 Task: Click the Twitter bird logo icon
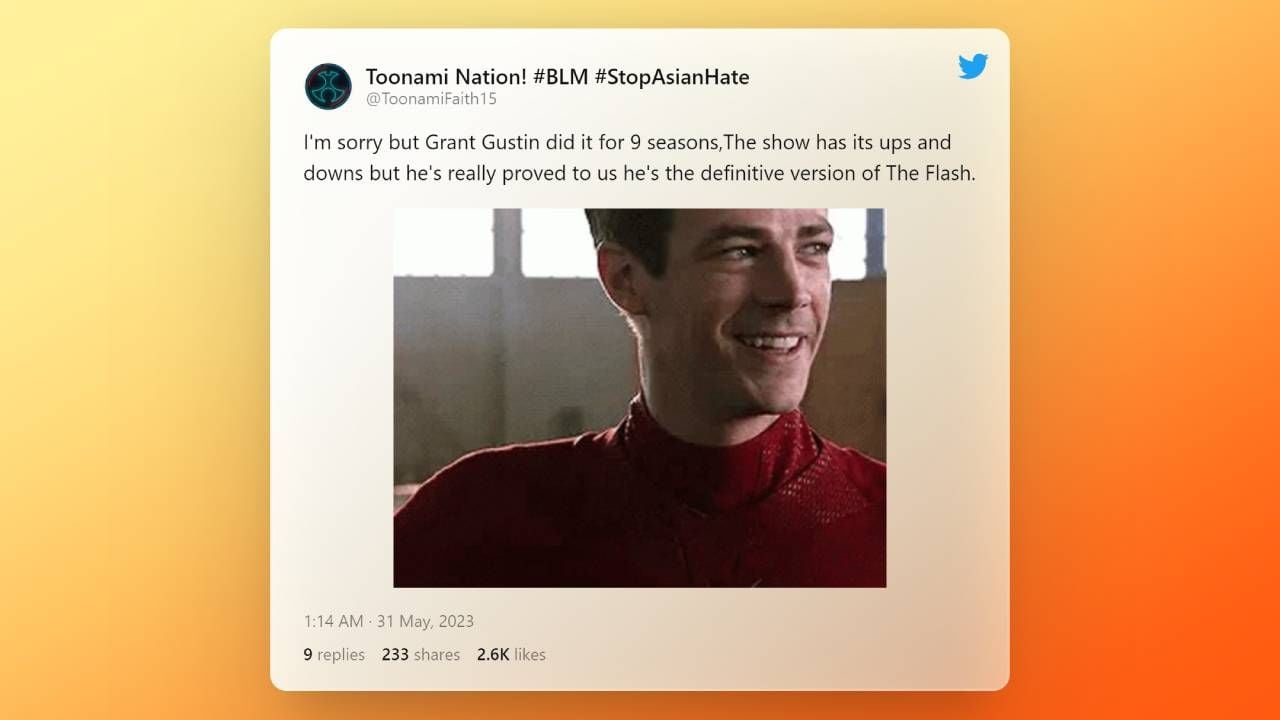pos(973,67)
